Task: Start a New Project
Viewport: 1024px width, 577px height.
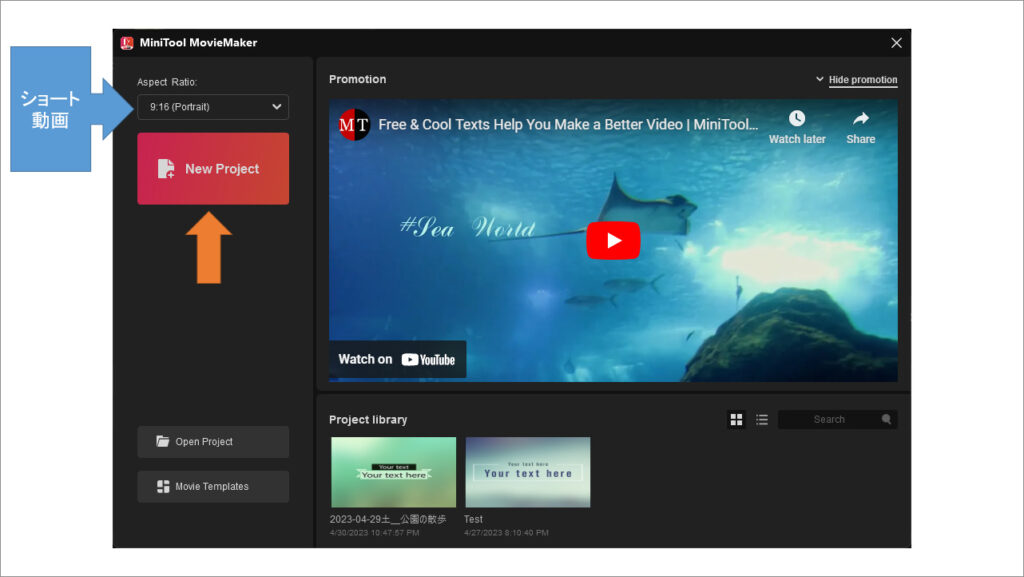Action: click(x=212, y=168)
